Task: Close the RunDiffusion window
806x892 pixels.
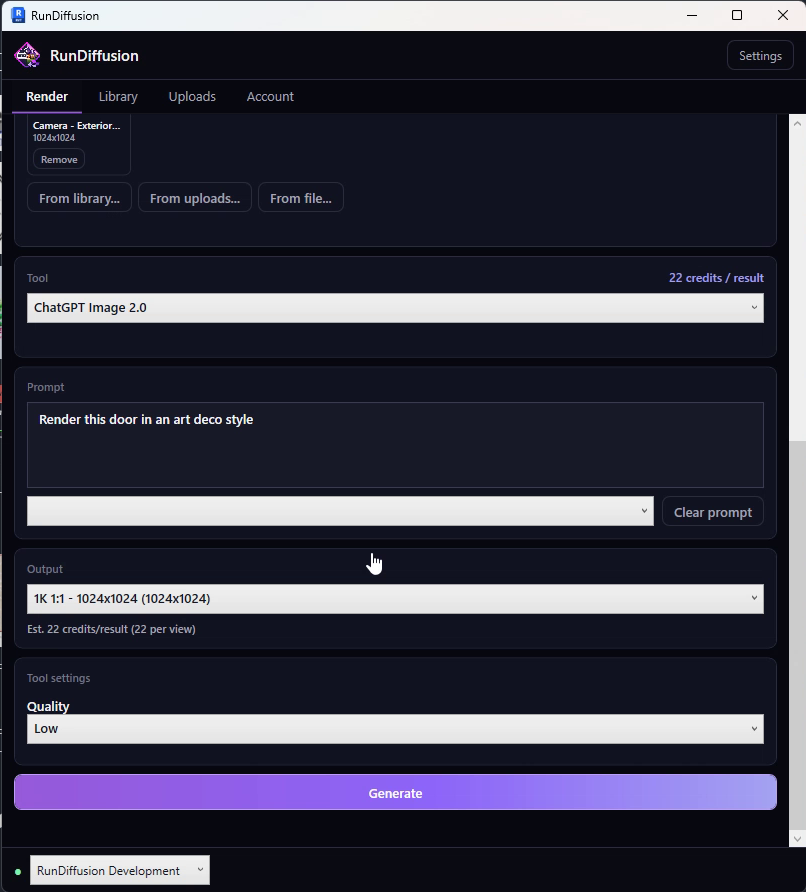Action: pos(783,15)
